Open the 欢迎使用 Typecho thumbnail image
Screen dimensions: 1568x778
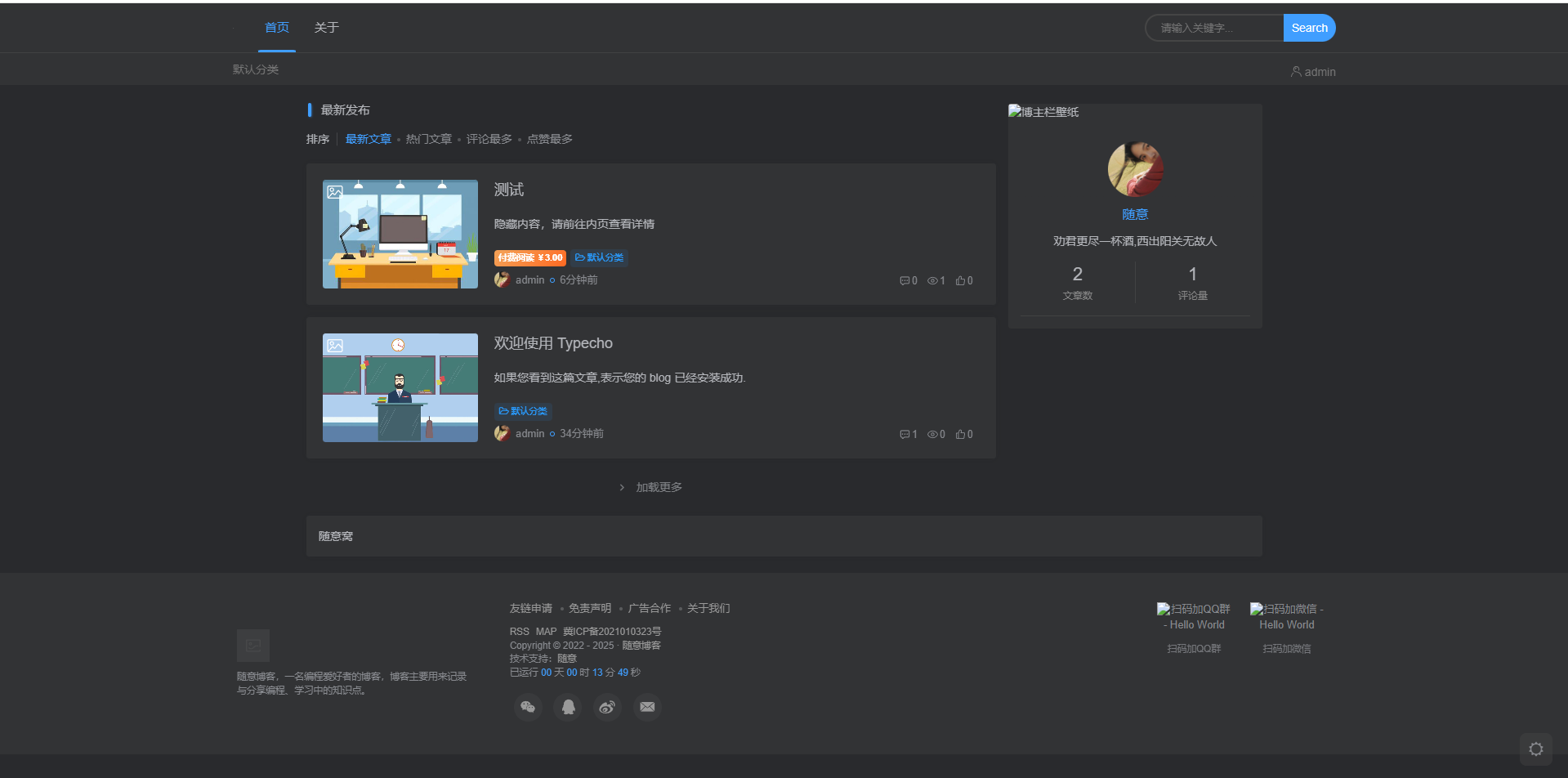(x=400, y=387)
